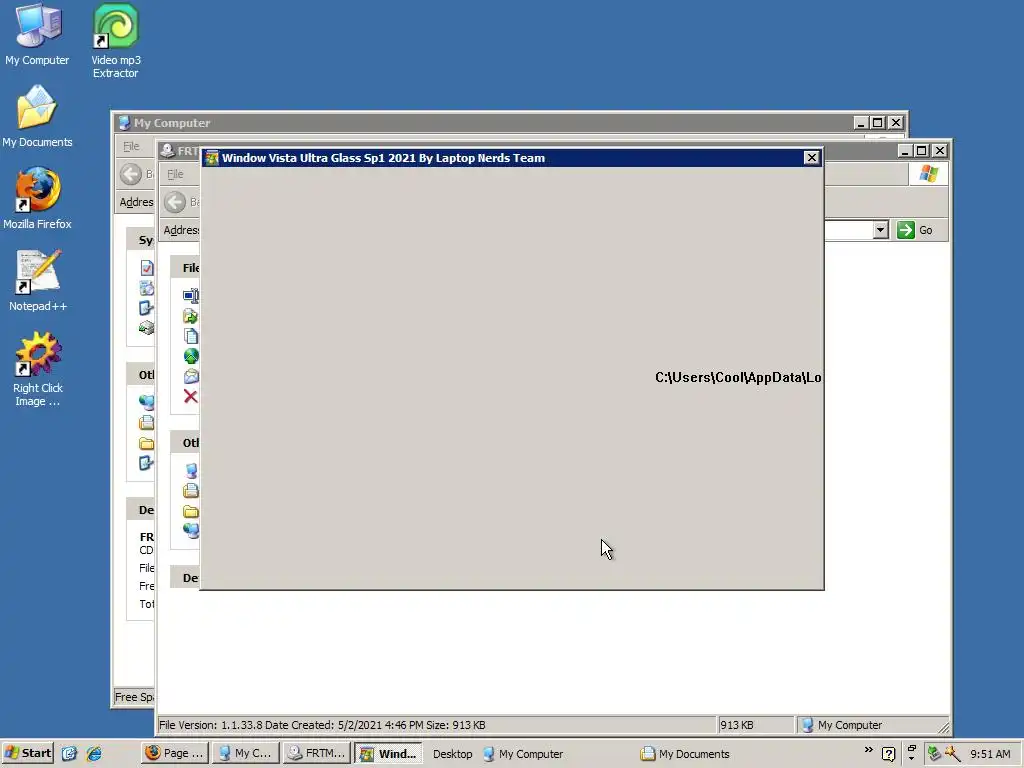Open the FRTM address bar dropdown arrow

pos(880,230)
